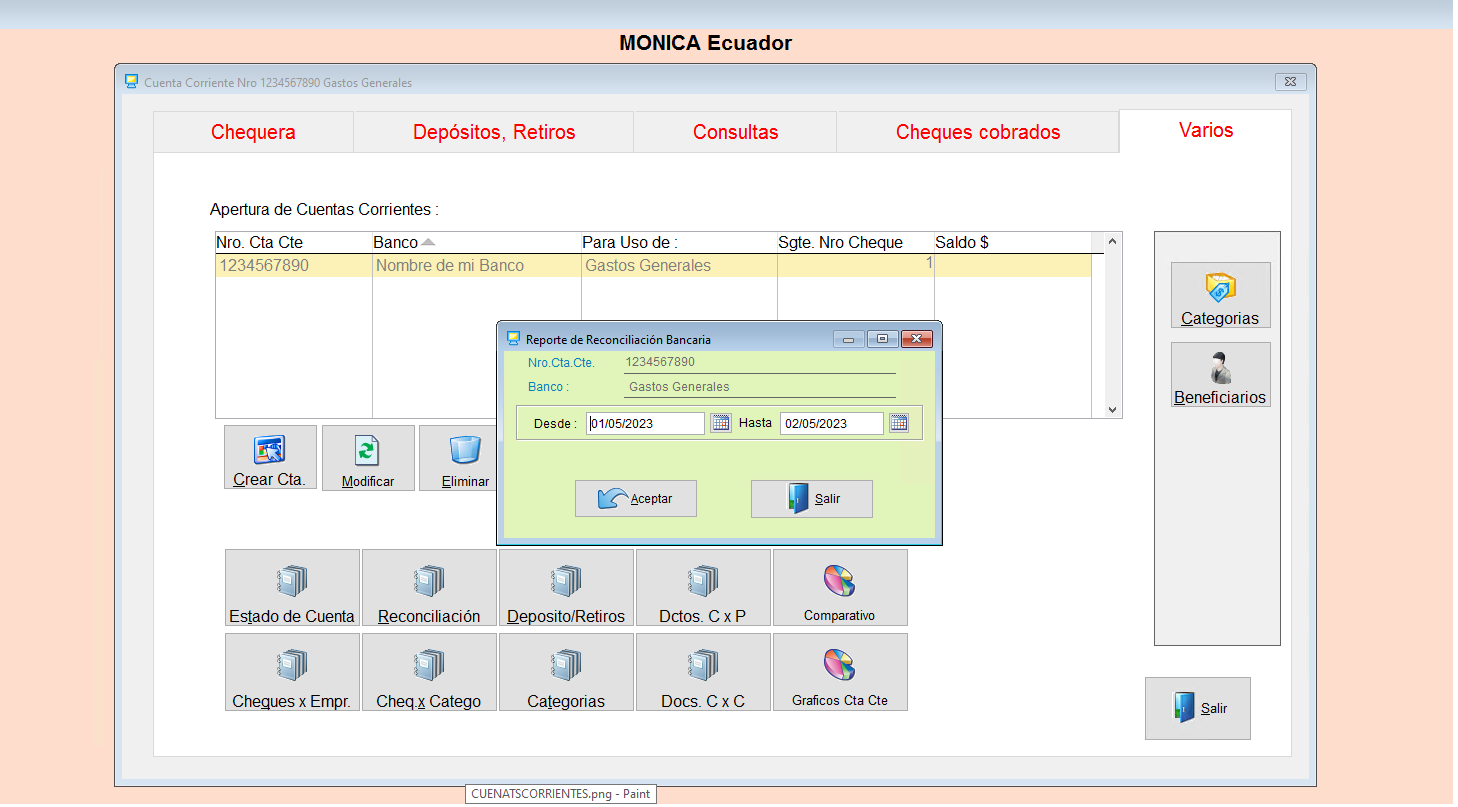This screenshot has width=1458, height=807.
Task: Open the Categorias report in report grid
Action: [566, 672]
